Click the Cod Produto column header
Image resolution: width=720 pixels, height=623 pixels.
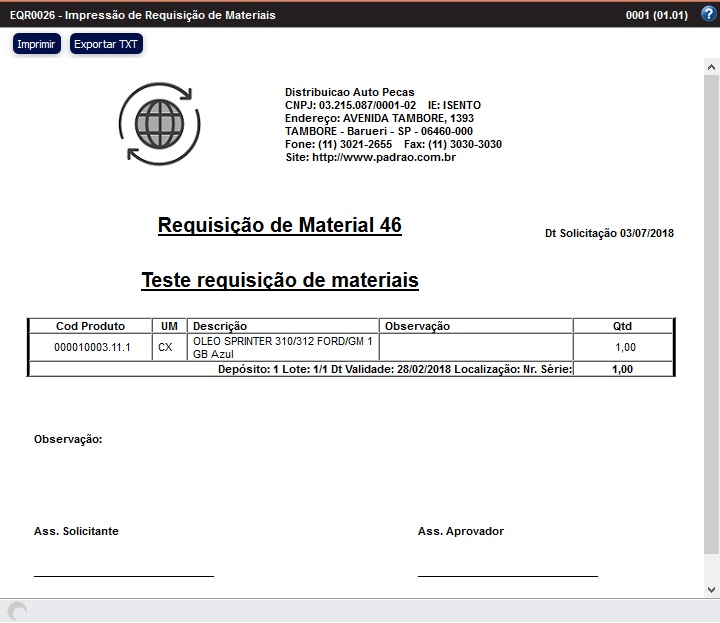pyautogui.click(x=90, y=326)
